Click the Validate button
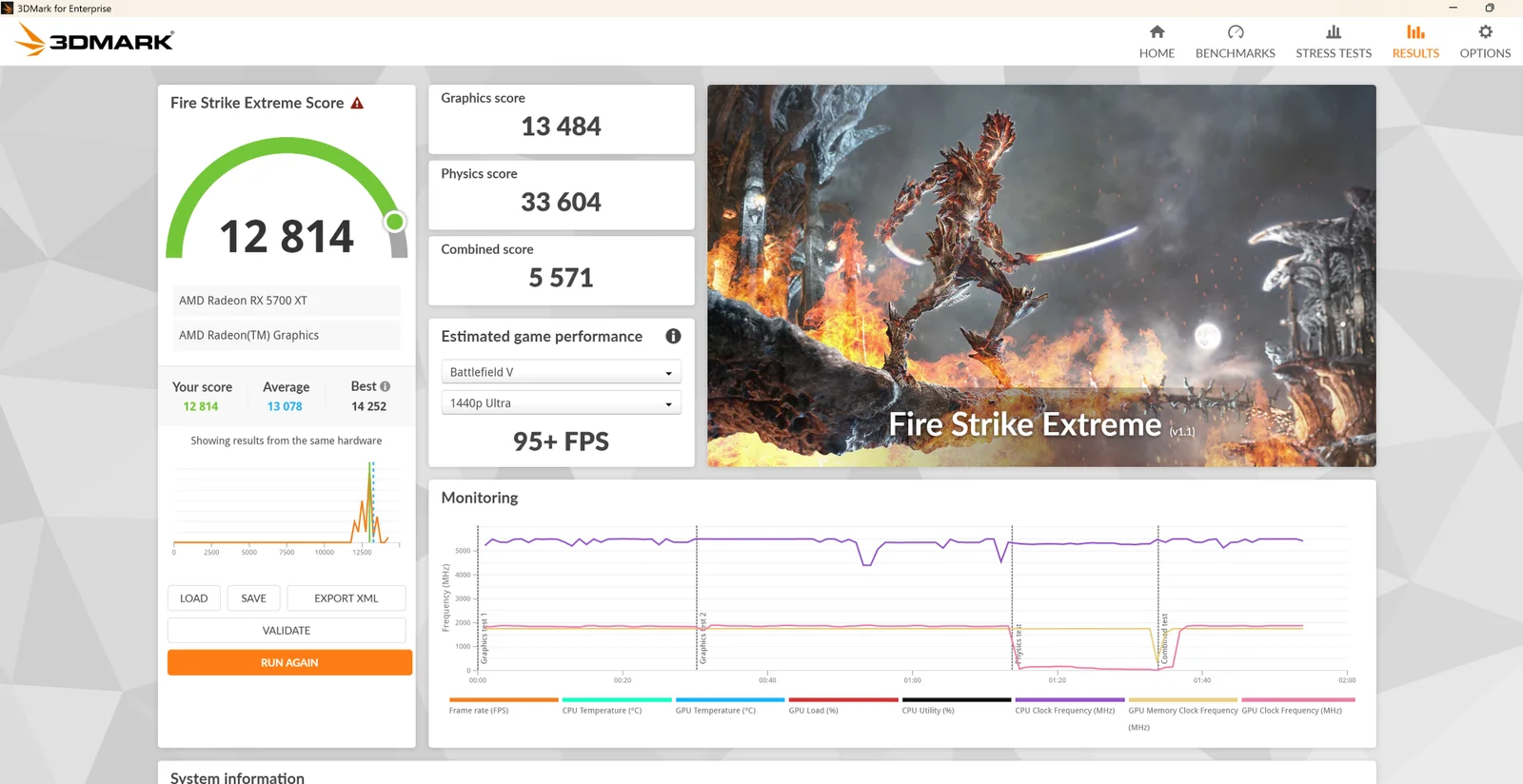This screenshot has height=784, width=1523. [x=287, y=631]
